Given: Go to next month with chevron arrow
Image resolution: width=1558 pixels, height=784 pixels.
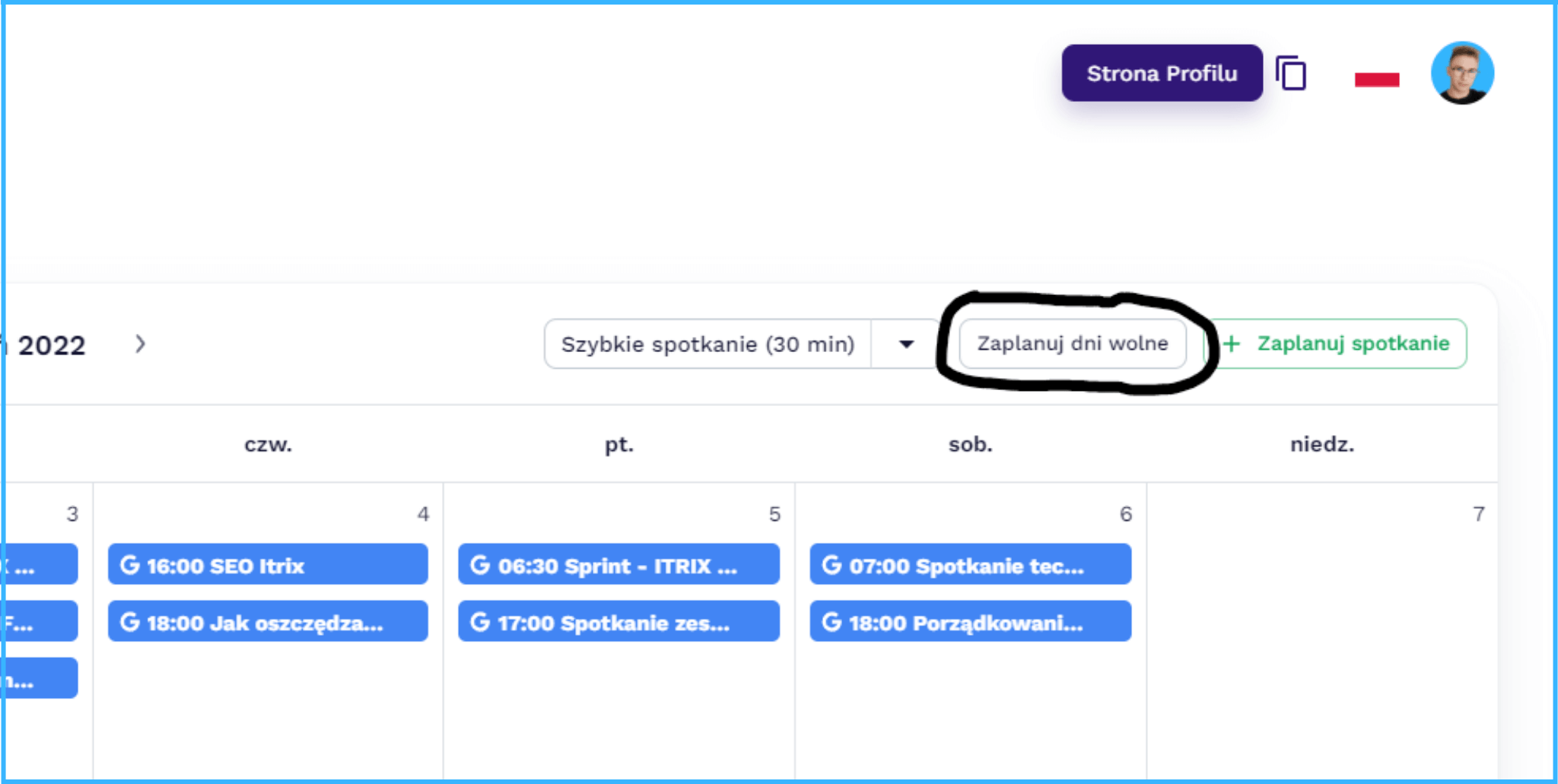Looking at the screenshot, I should pyautogui.click(x=140, y=344).
